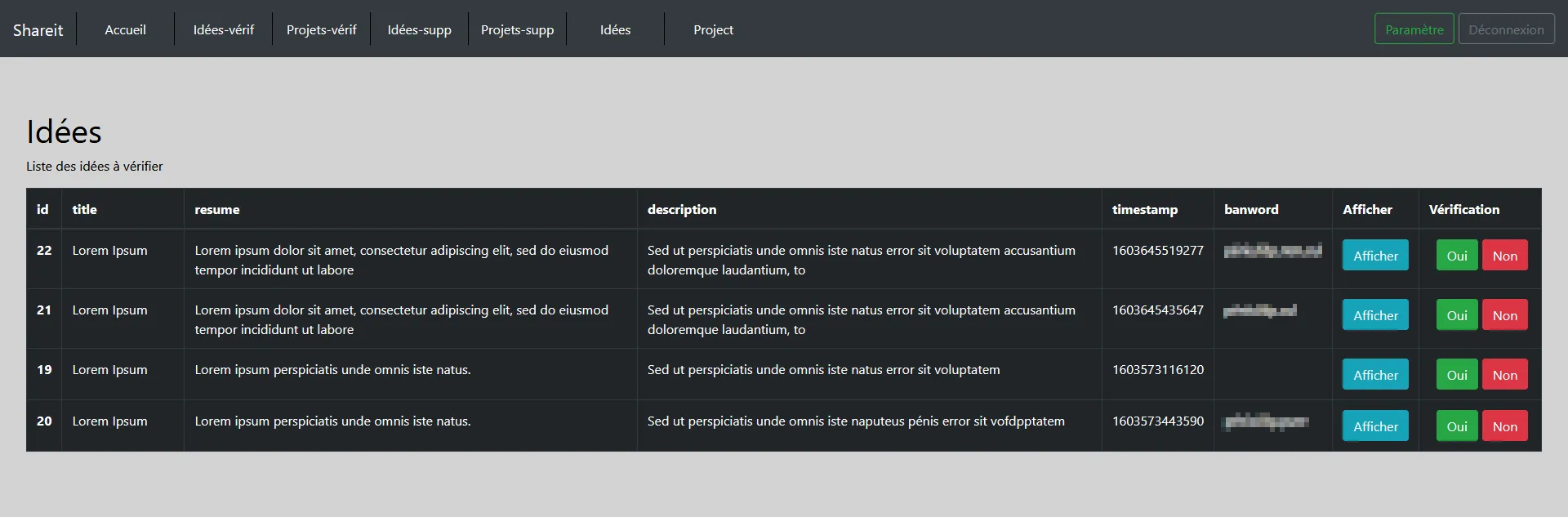
Task: Open Projets-supp in the navbar
Action: click(x=517, y=30)
